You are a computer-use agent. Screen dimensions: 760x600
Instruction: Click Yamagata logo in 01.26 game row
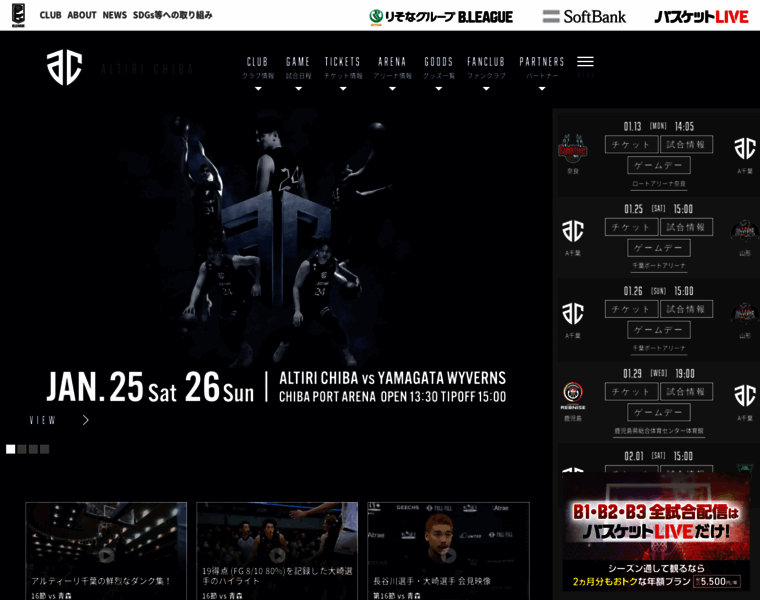[x=744, y=314]
